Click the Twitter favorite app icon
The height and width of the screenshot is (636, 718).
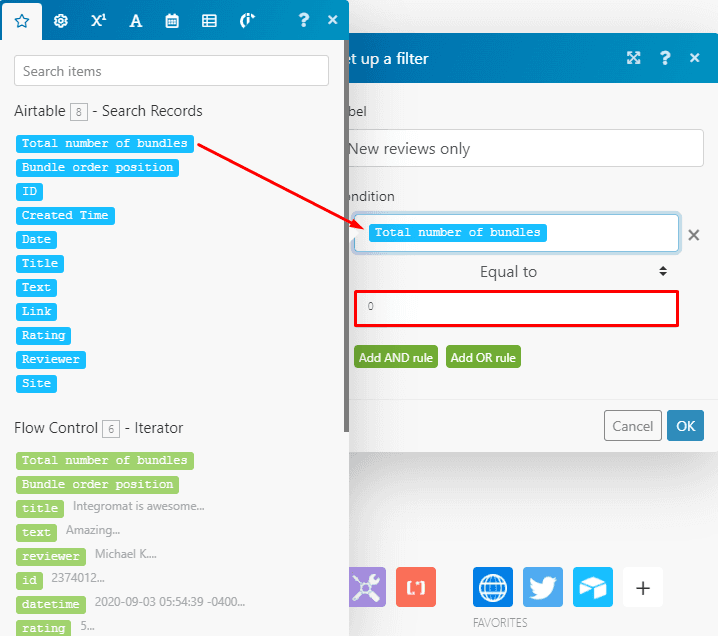[542, 587]
